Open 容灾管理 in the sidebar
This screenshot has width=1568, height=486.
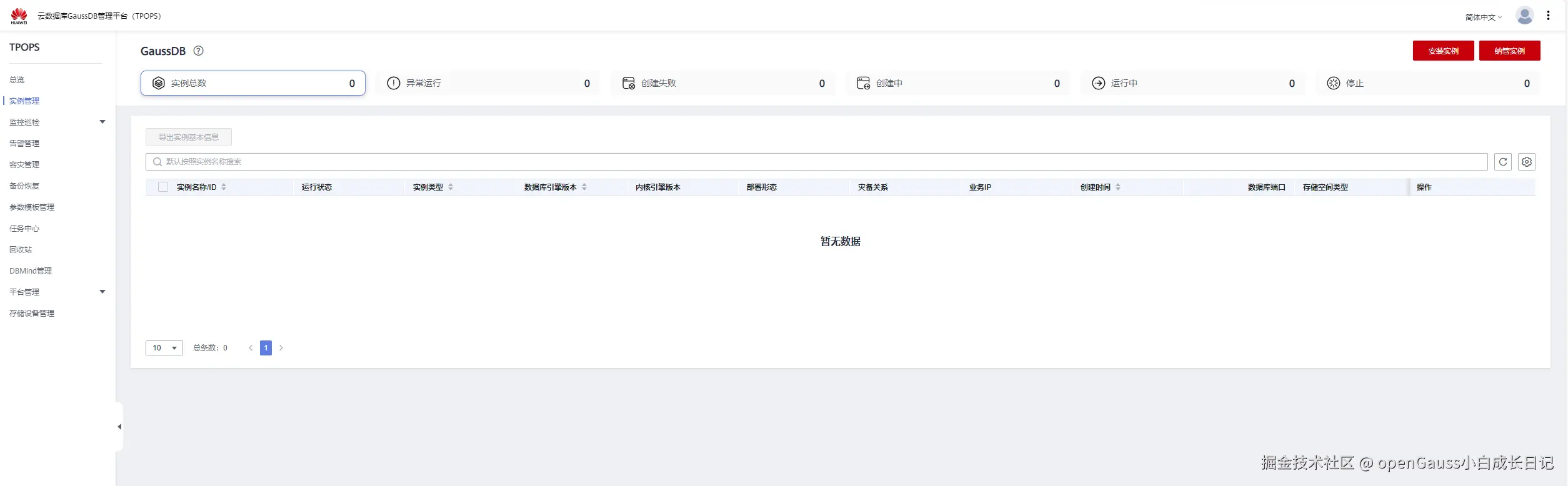pos(24,164)
